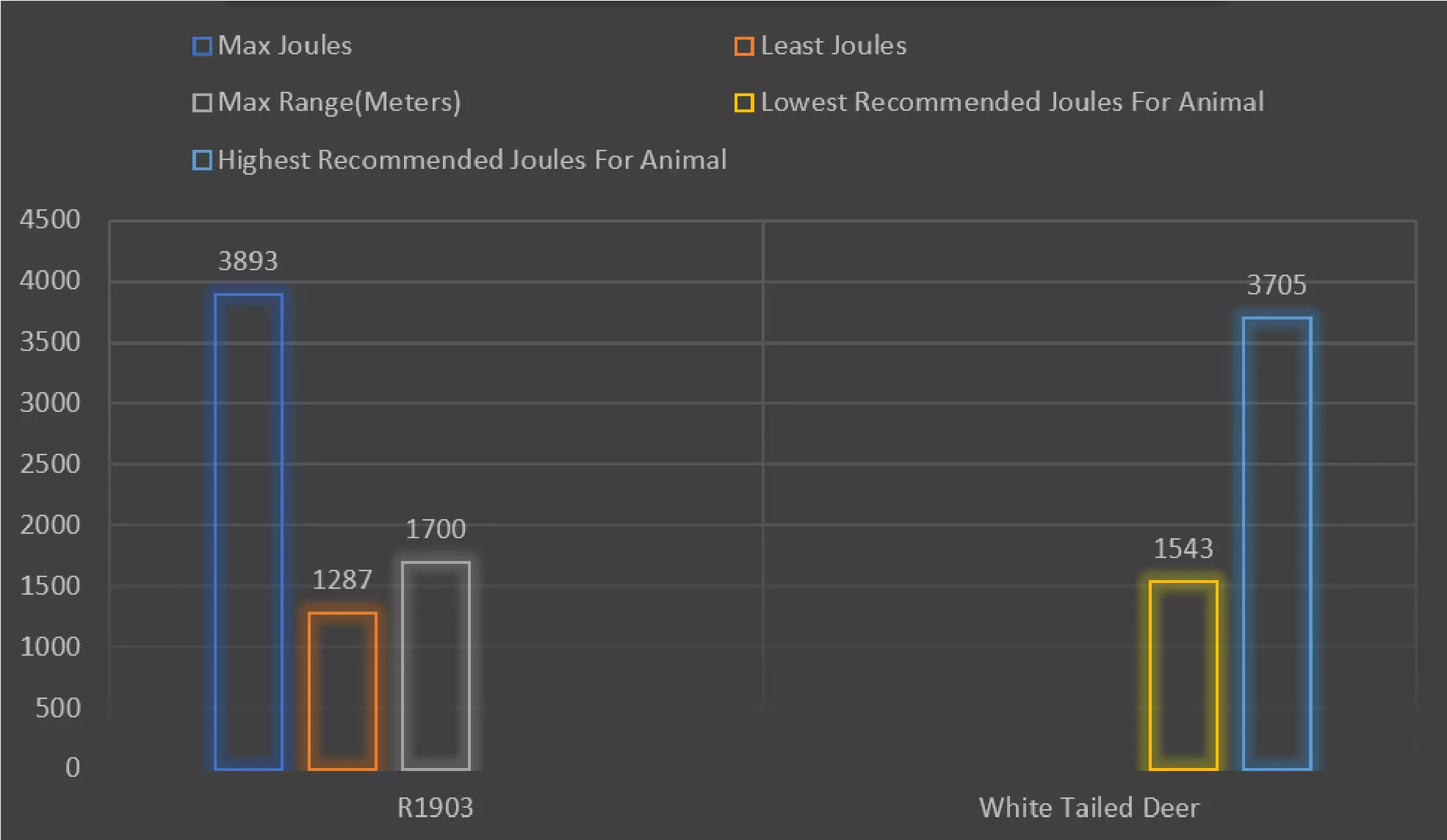Click the R1903 category axis label
Screen dimensions: 1447x840
tap(435, 808)
